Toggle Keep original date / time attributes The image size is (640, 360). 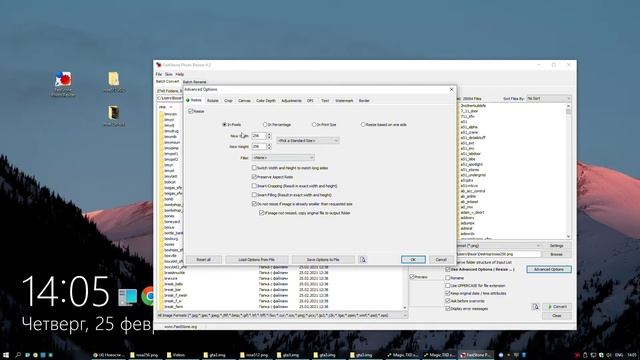pyautogui.click(x=448, y=293)
